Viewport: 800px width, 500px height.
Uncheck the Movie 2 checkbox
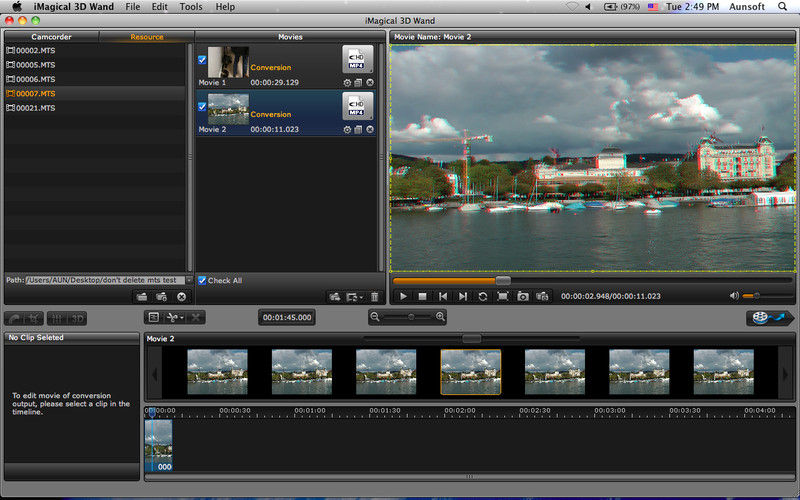(x=202, y=107)
